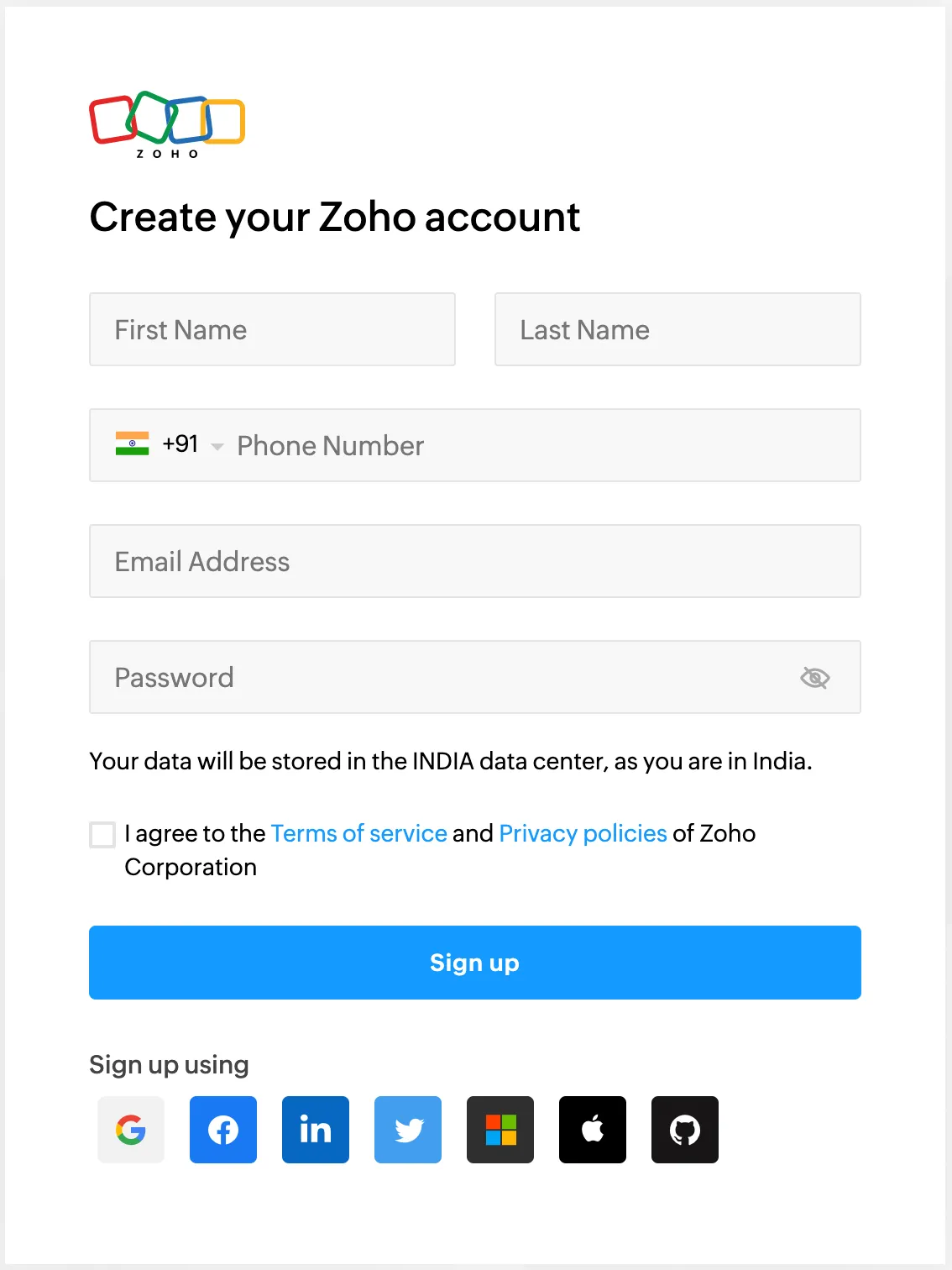The width and height of the screenshot is (952, 1270).
Task: Focus the Last Name field
Action: pos(677,329)
